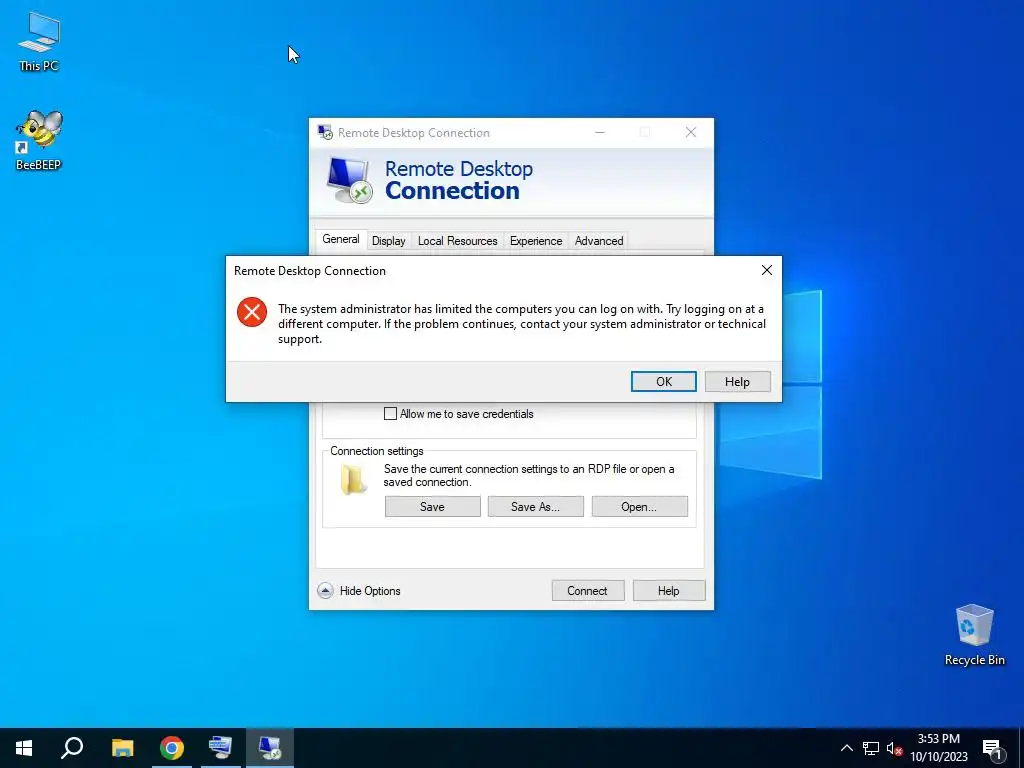Open File Explorer from taskbar
The width and height of the screenshot is (1024, 768).
(122, 748)
